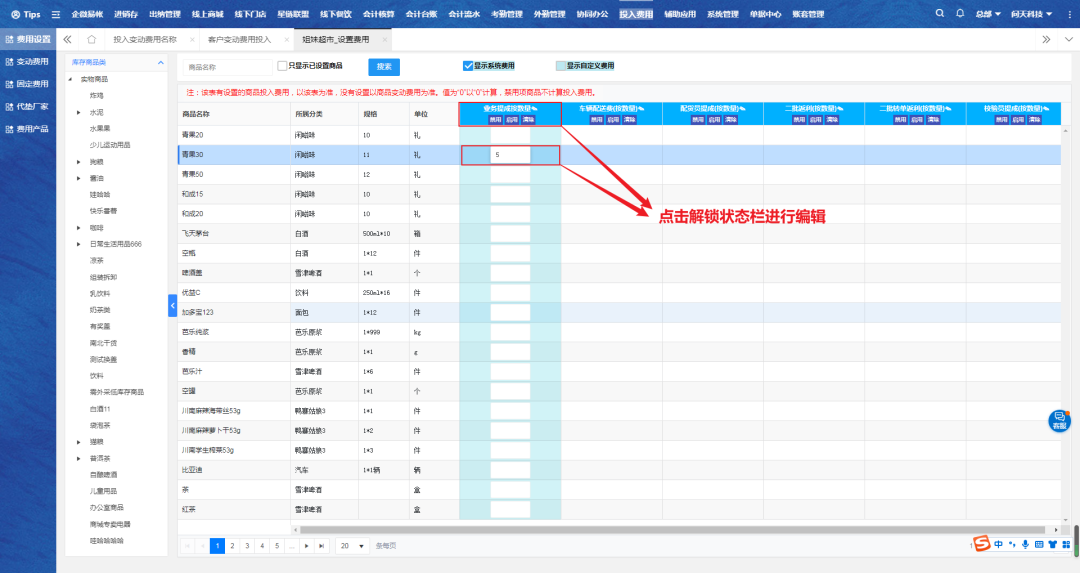The image size is (1080, 573).
Task: Enable 显示自定义费用 checkbox
Action: click(560, 66)
